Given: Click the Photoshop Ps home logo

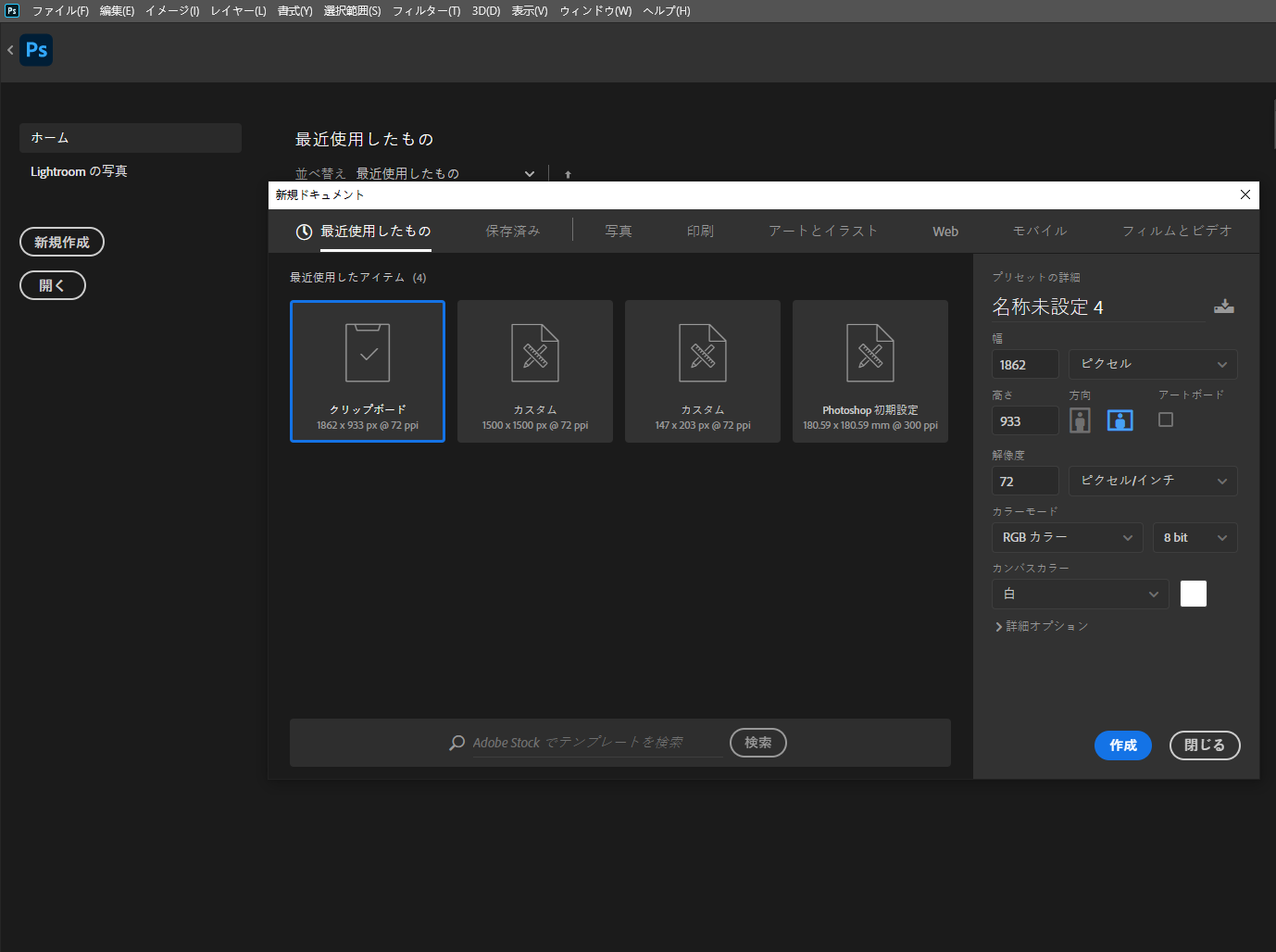Looking at the screenshot, I should click(36, 50).
